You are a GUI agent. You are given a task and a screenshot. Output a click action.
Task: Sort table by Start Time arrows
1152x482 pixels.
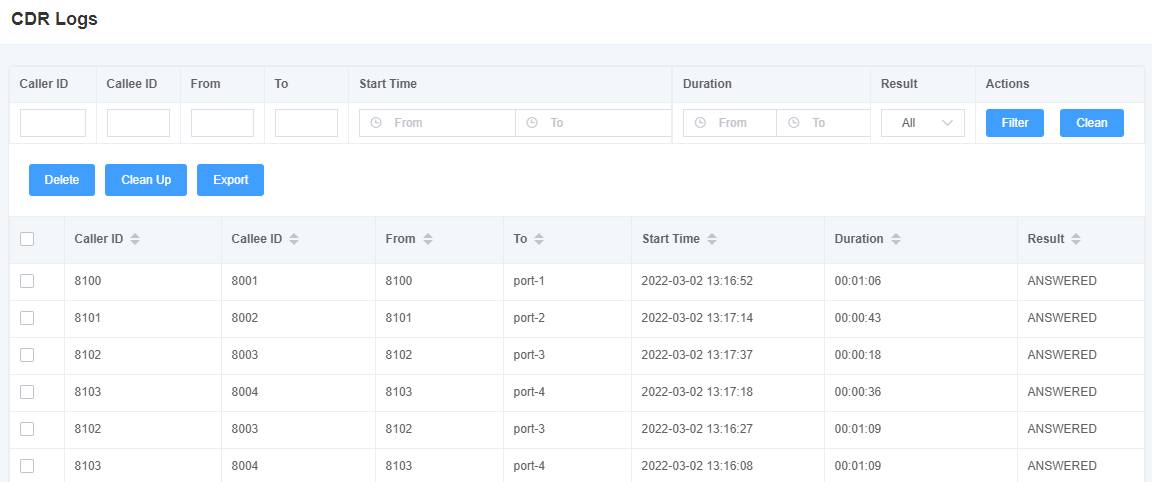(711, 240)
